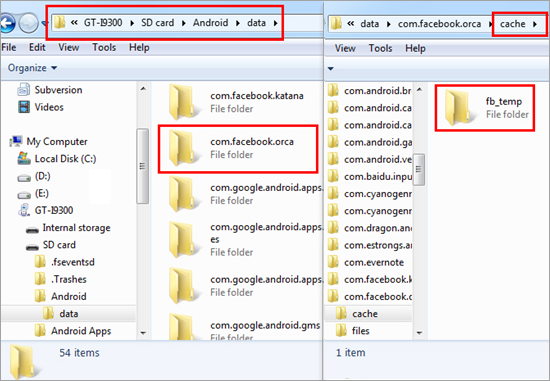Select the com.google.android.gms folder
Viewport: 550px width, 381px height.
244,327
